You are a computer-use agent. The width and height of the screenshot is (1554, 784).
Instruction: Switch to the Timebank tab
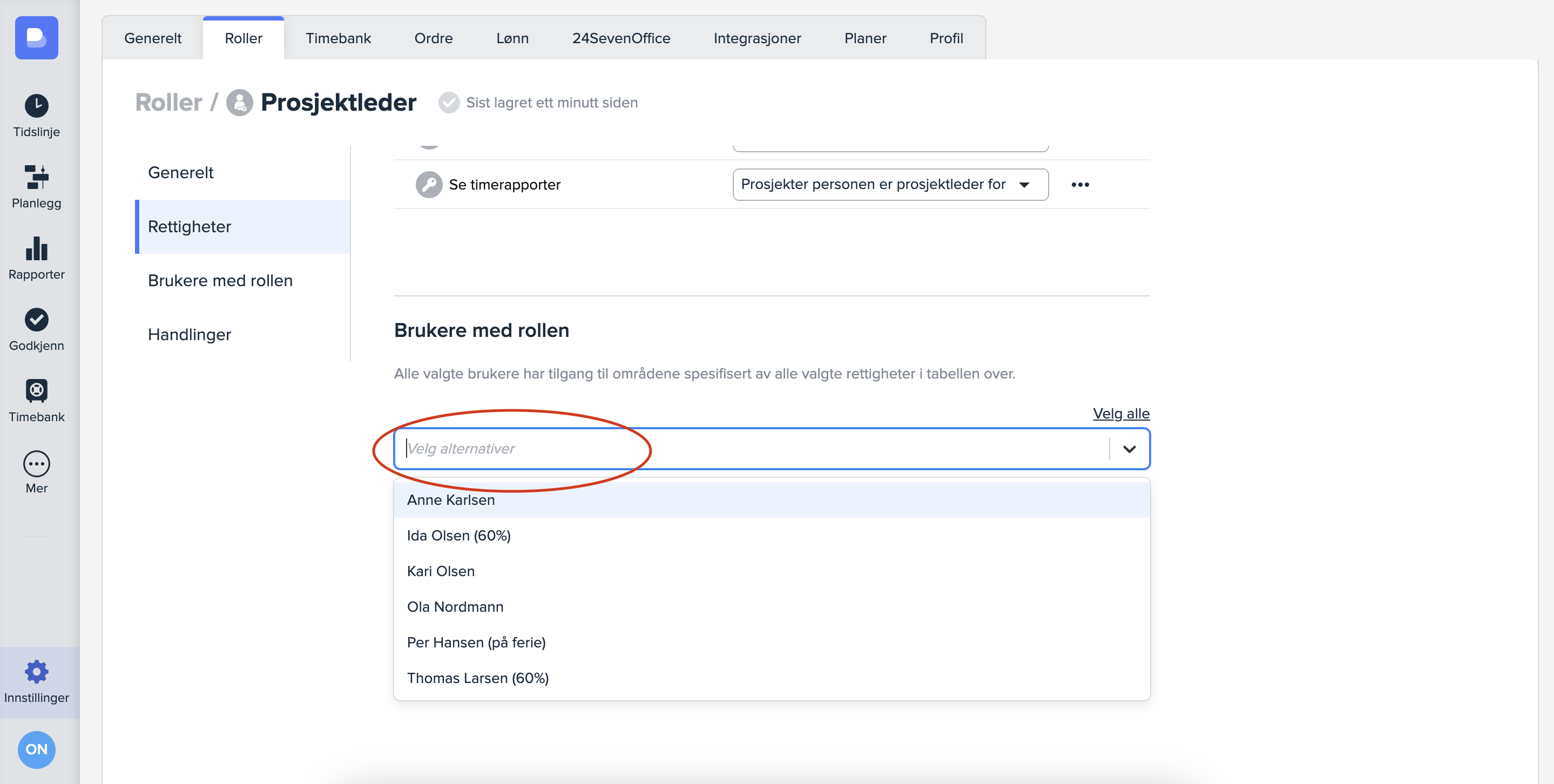pyautogui.click(x=338, y=38)
